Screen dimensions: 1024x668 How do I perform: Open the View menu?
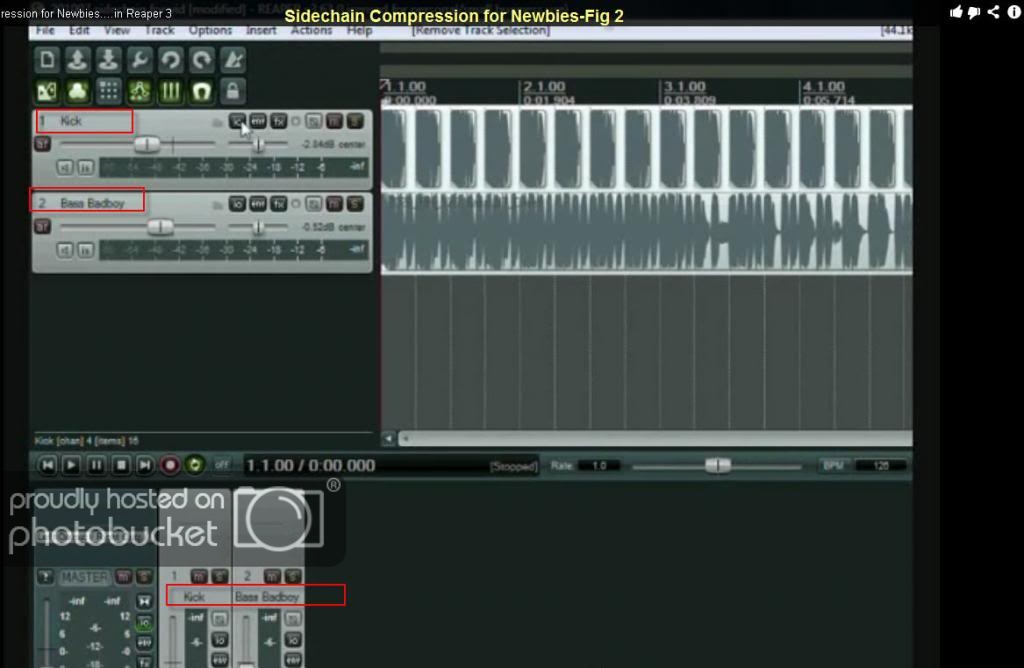[x=117, y=31]
